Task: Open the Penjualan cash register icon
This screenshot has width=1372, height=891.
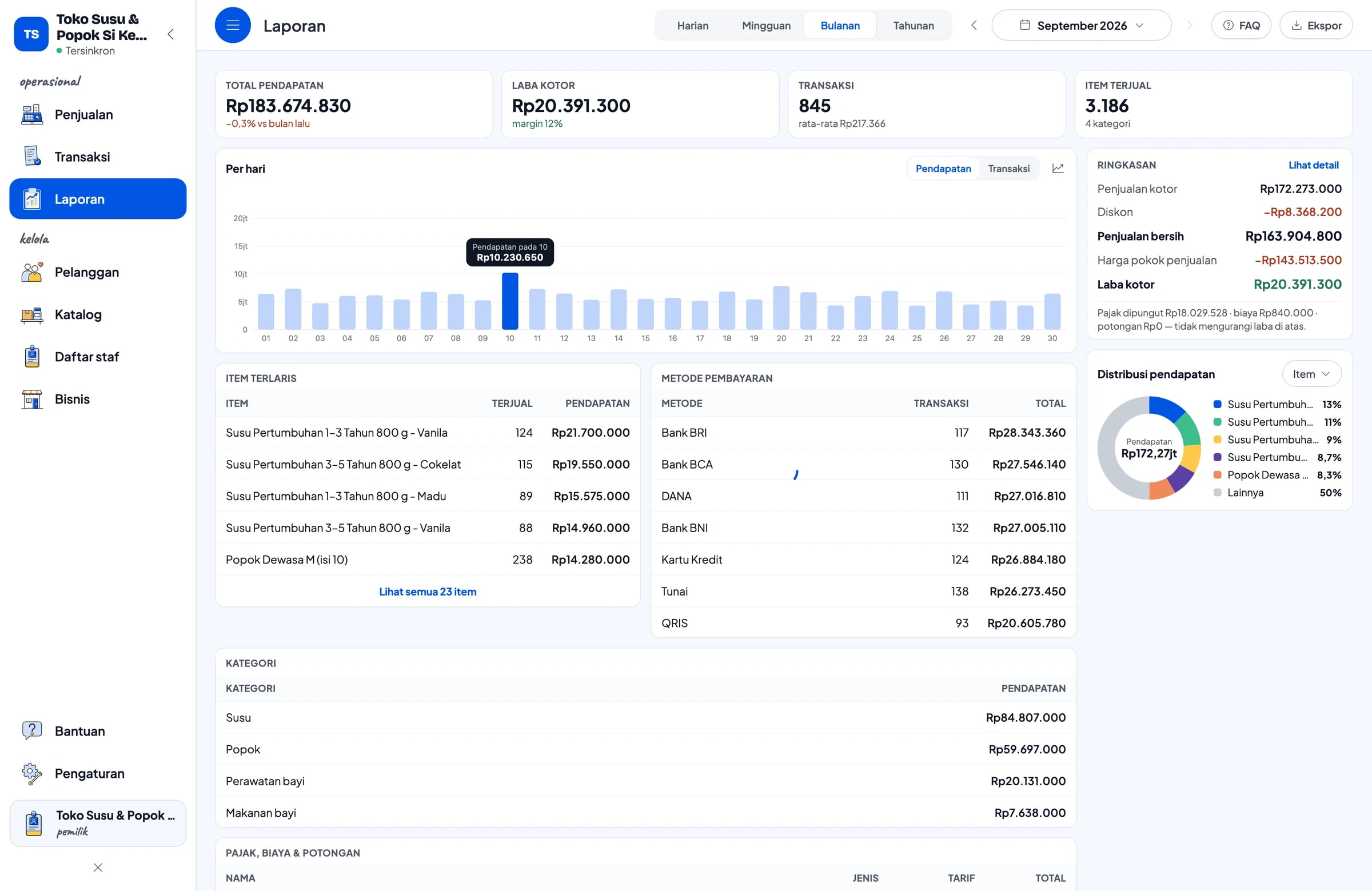Action: tap(32, 115)
